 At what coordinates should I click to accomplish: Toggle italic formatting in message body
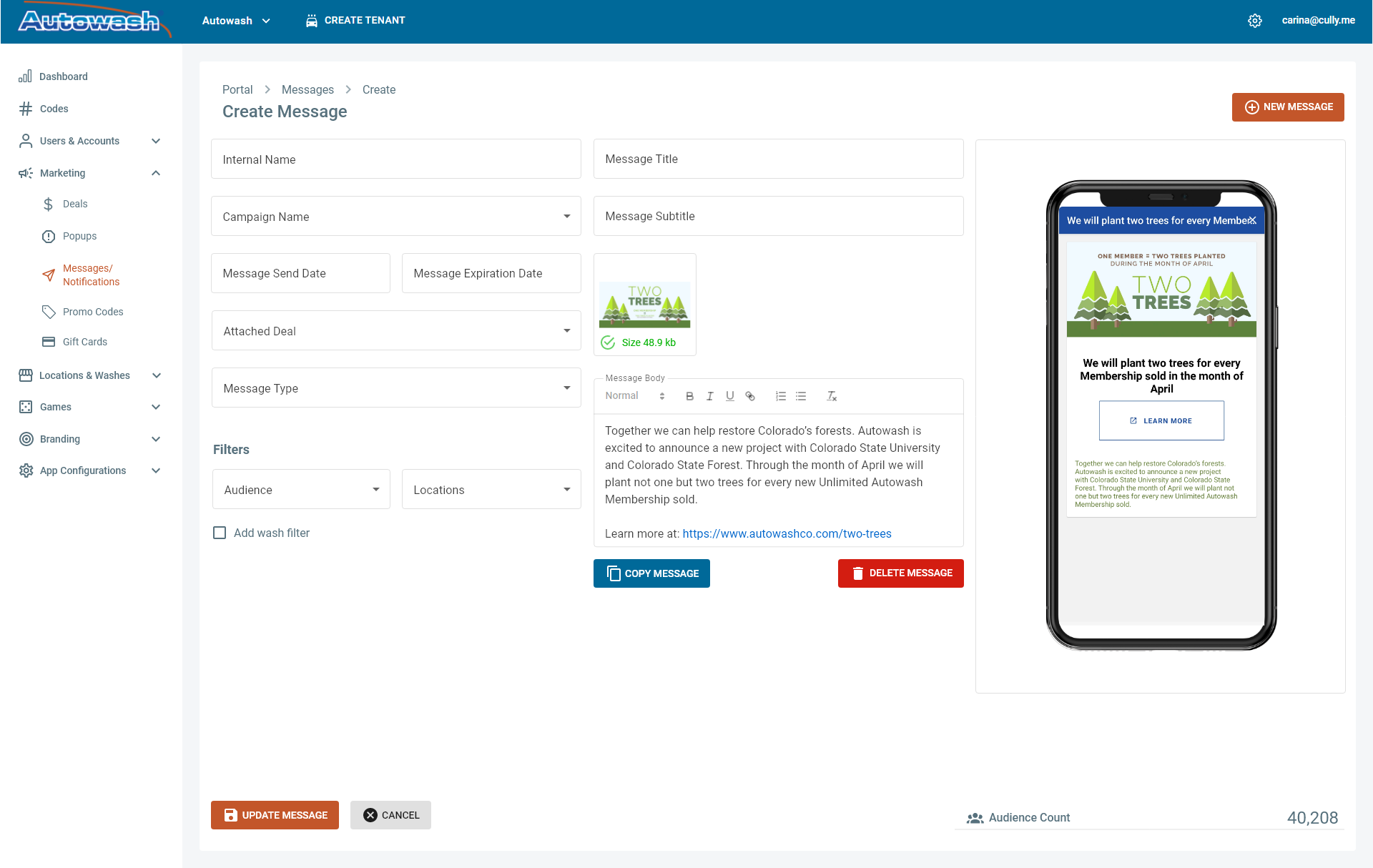coord(709,396)
